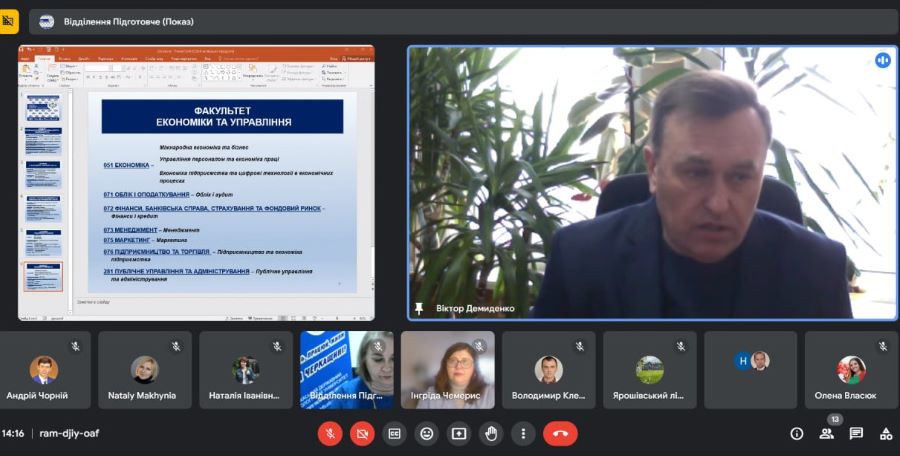The height and width of the screenshot is (456, 900).
Task: Open the emoji reactions picker
Action: tap(426, 434)
